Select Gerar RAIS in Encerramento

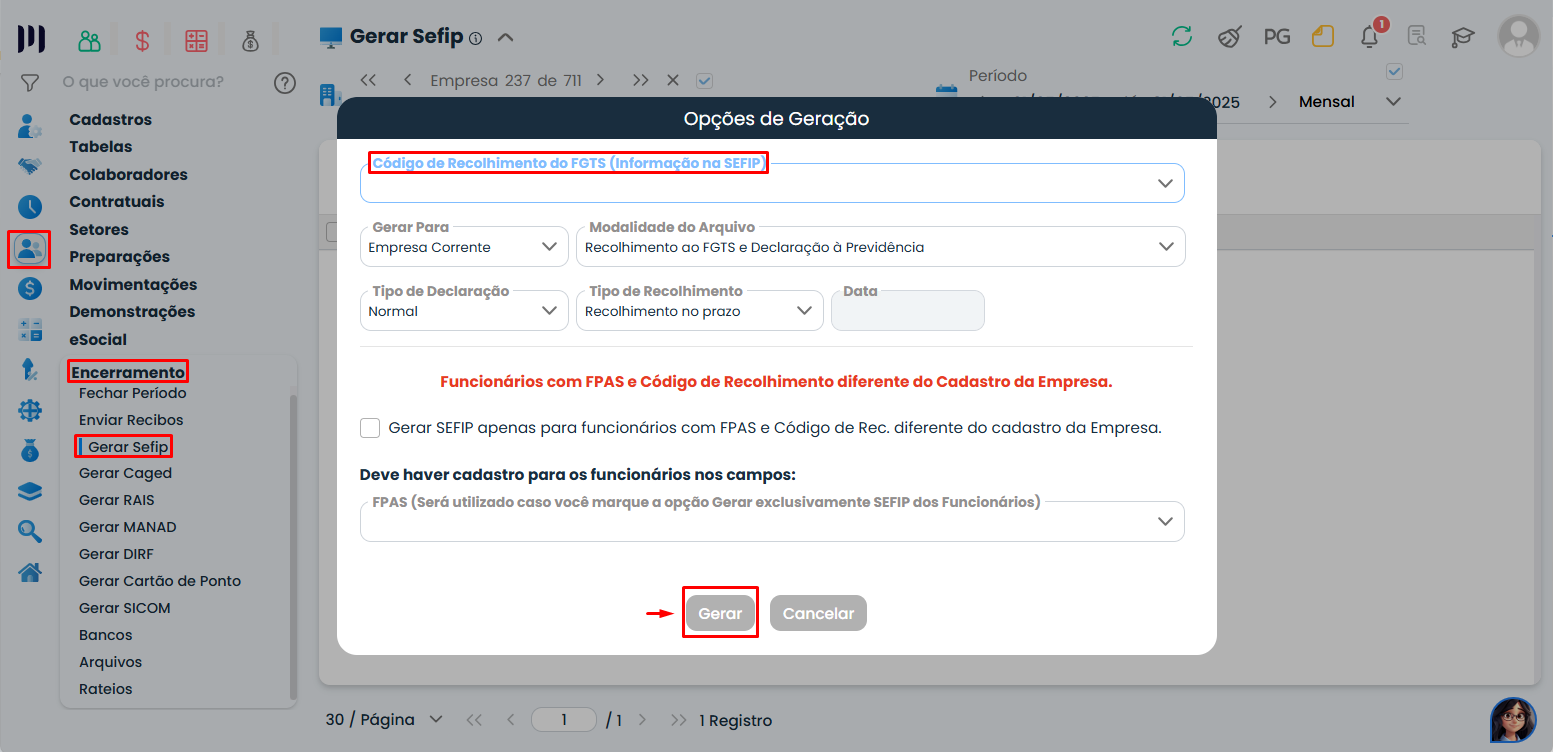(116, 500)
